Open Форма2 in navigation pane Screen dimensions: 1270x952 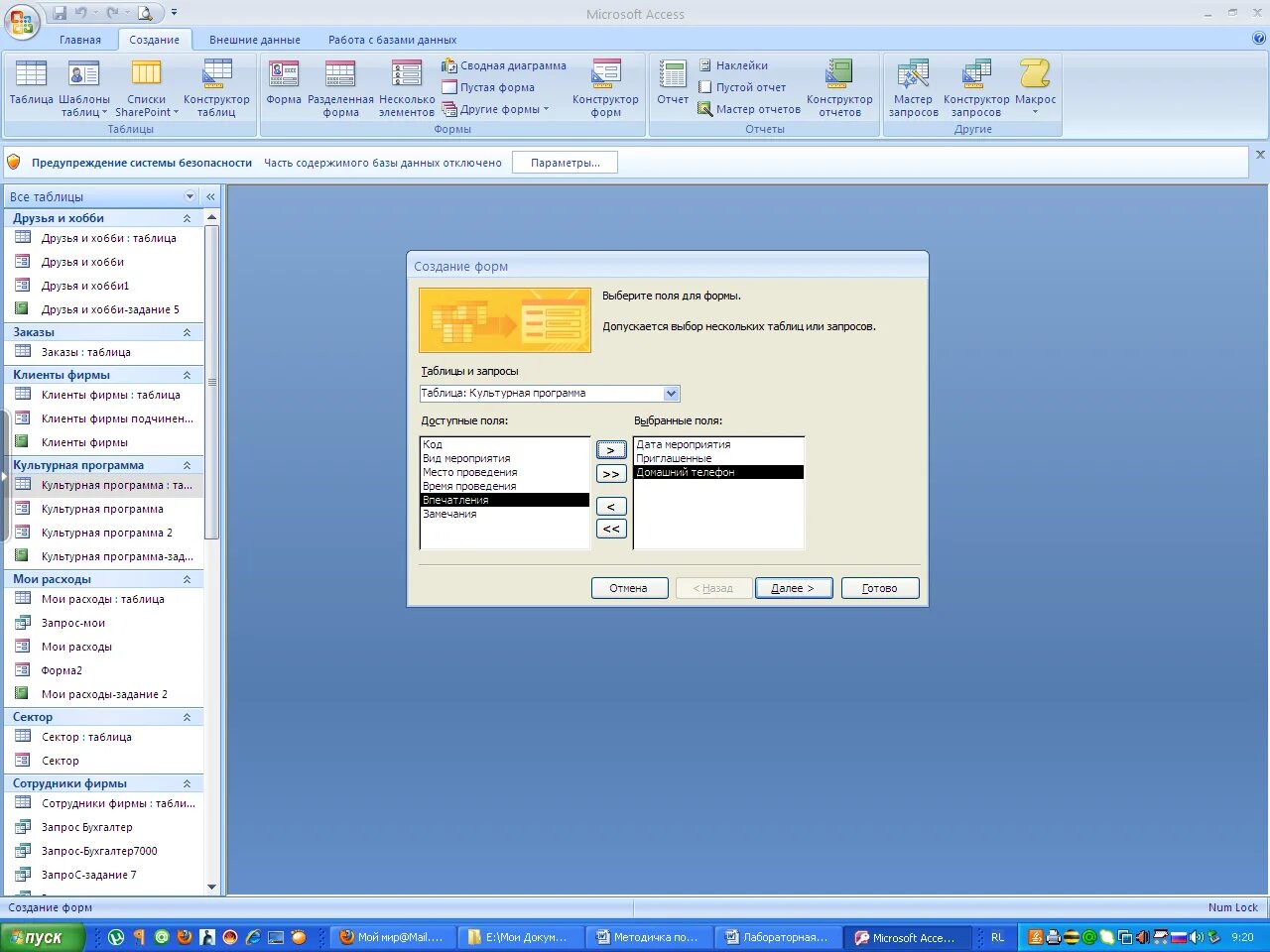point(62,670)
